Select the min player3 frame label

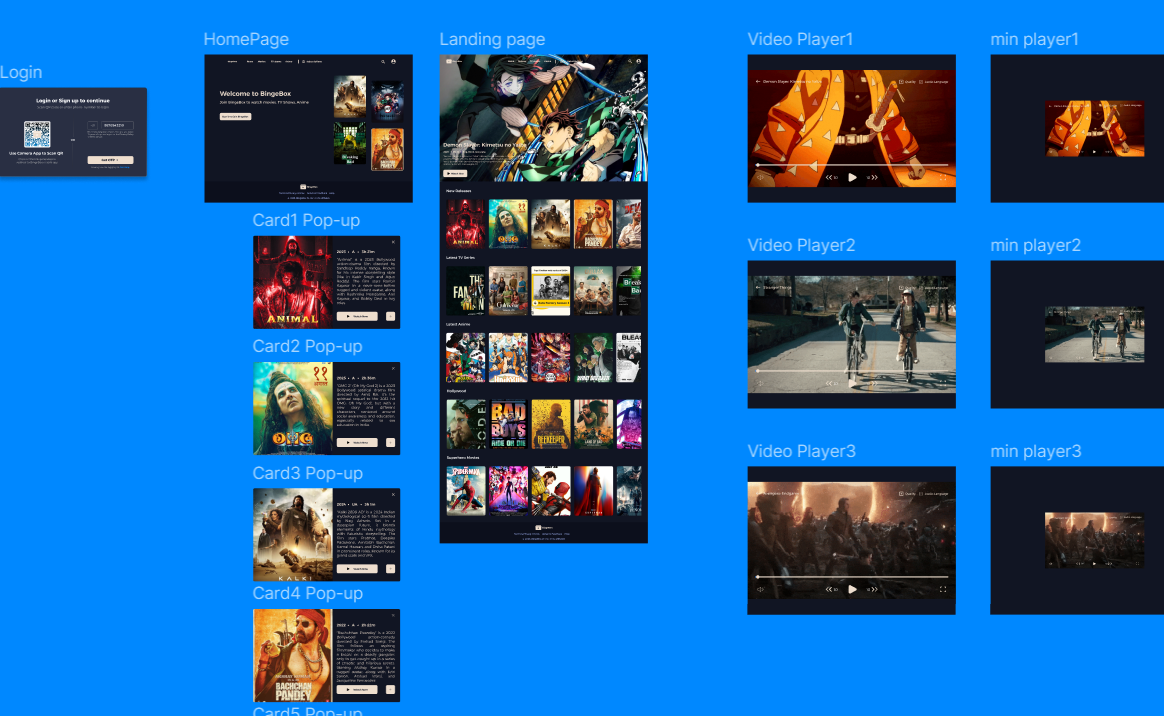(1036, 451)
